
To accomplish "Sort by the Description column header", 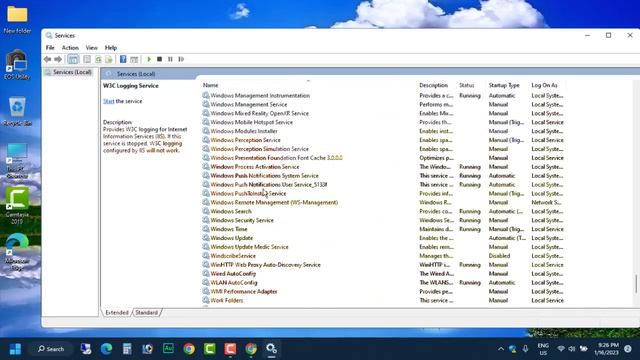I will point(433,85).
